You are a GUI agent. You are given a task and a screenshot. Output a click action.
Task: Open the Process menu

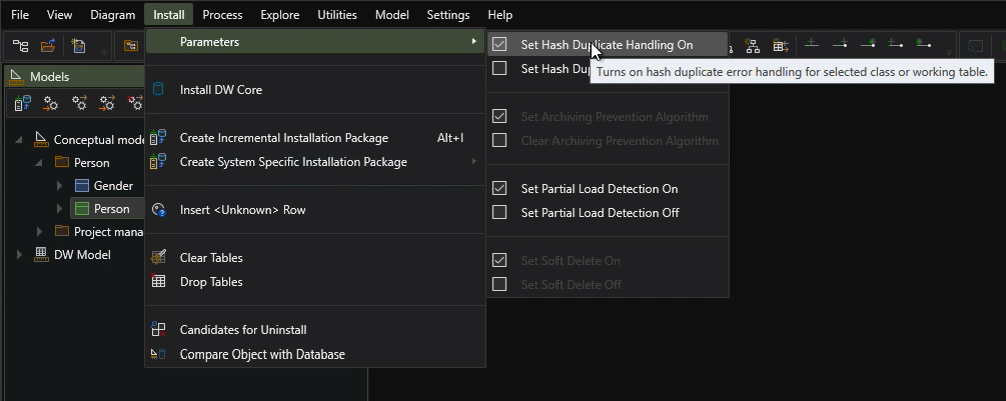[x=222, y=15]
